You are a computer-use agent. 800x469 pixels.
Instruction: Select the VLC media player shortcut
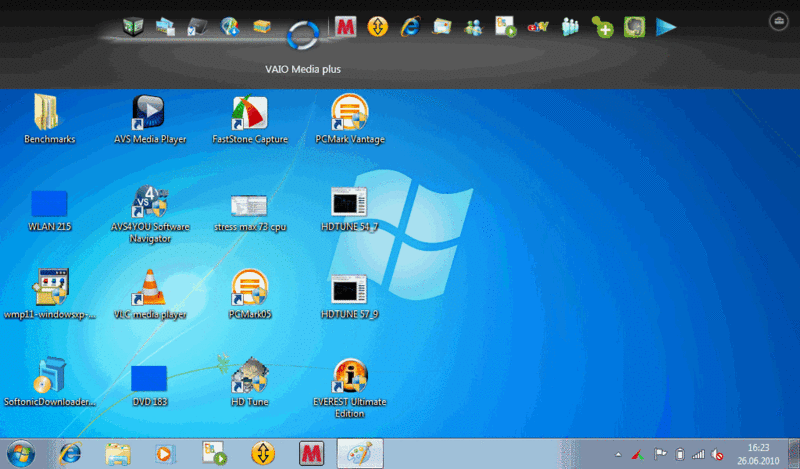coord(149,294)
